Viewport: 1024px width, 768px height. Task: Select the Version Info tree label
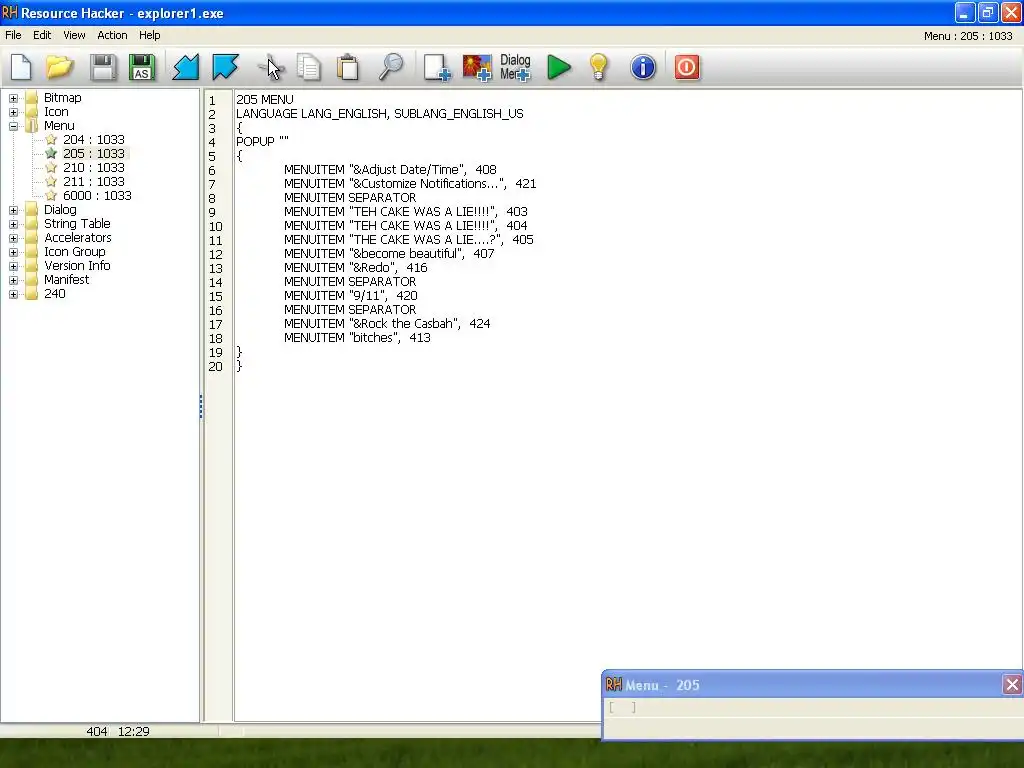pyautogui.click(x=77, y=266)
